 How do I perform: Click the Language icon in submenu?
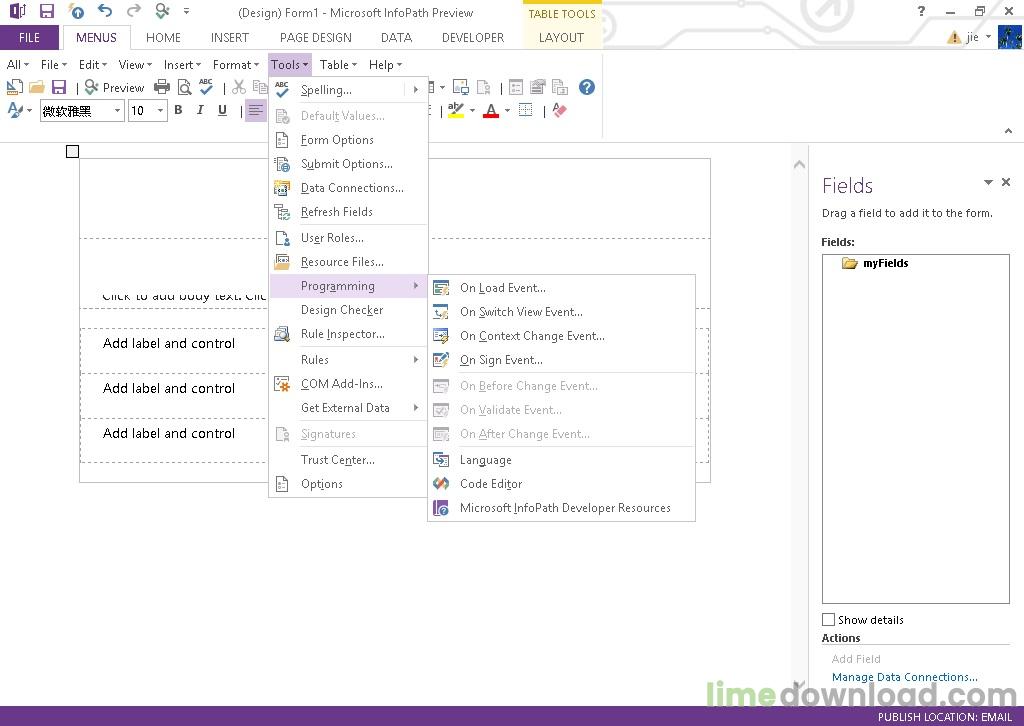(x=441, y=460)
